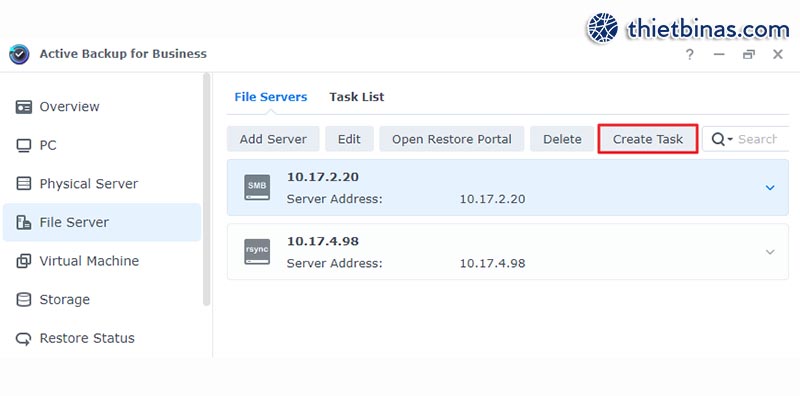Image resolution: width=800 pixels, height=396 pixels.
Task: Expand the 10.17.2.20 server details chevron
Action: click(x=770, y=188)
